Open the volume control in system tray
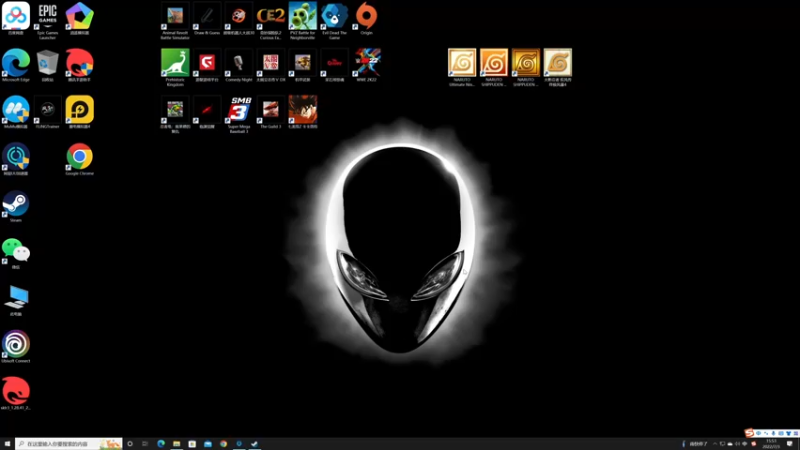The height and width of the screenshot is (450, 800). click(x=737, y=444)
